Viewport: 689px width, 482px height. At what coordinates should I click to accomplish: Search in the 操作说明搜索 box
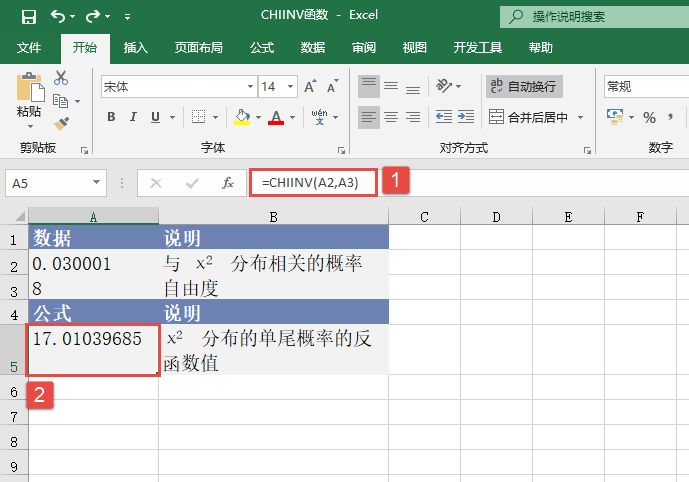click(594, 17)
